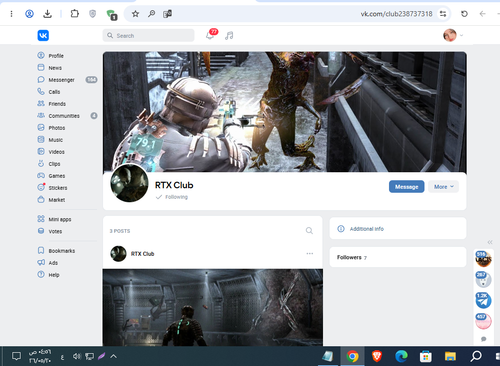Image resolution: width=500 pixels, height=366 pixels.
Task: Open the browser profile account icon
Action: point(29,14)
